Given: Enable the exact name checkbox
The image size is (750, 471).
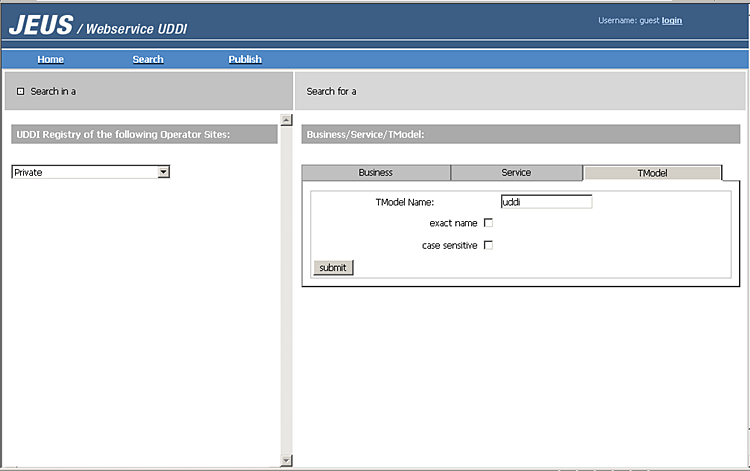Looking at the screenshot, I should (x=488, y=223).
